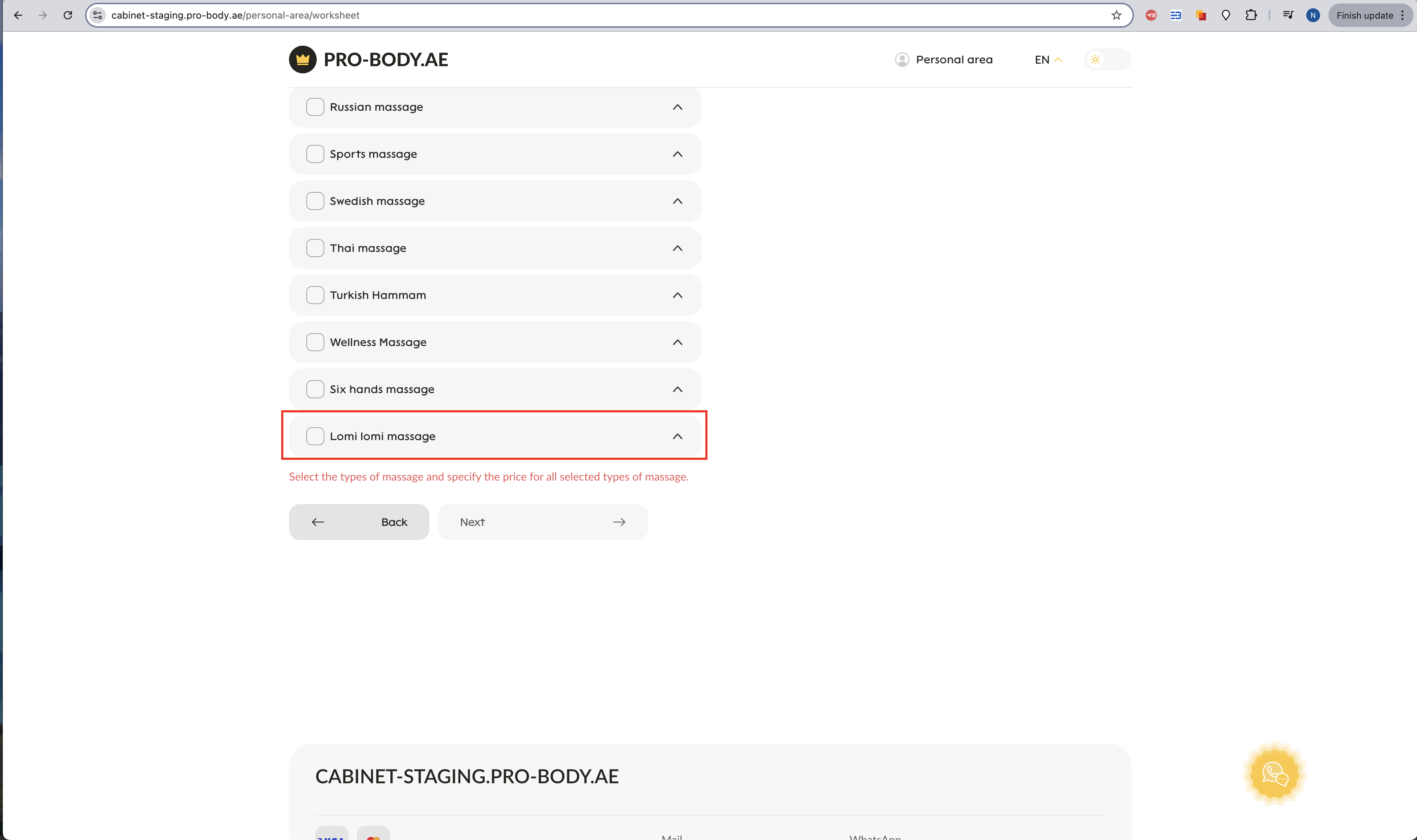Select the Lomi lomi massage checkbox

click(x=315, y=436)
